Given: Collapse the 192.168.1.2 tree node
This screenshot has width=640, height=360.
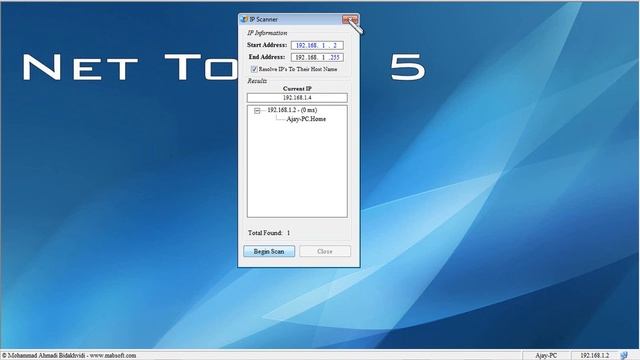Looking at the screenshot, I should pyautogui.click(x=257, y=111).
